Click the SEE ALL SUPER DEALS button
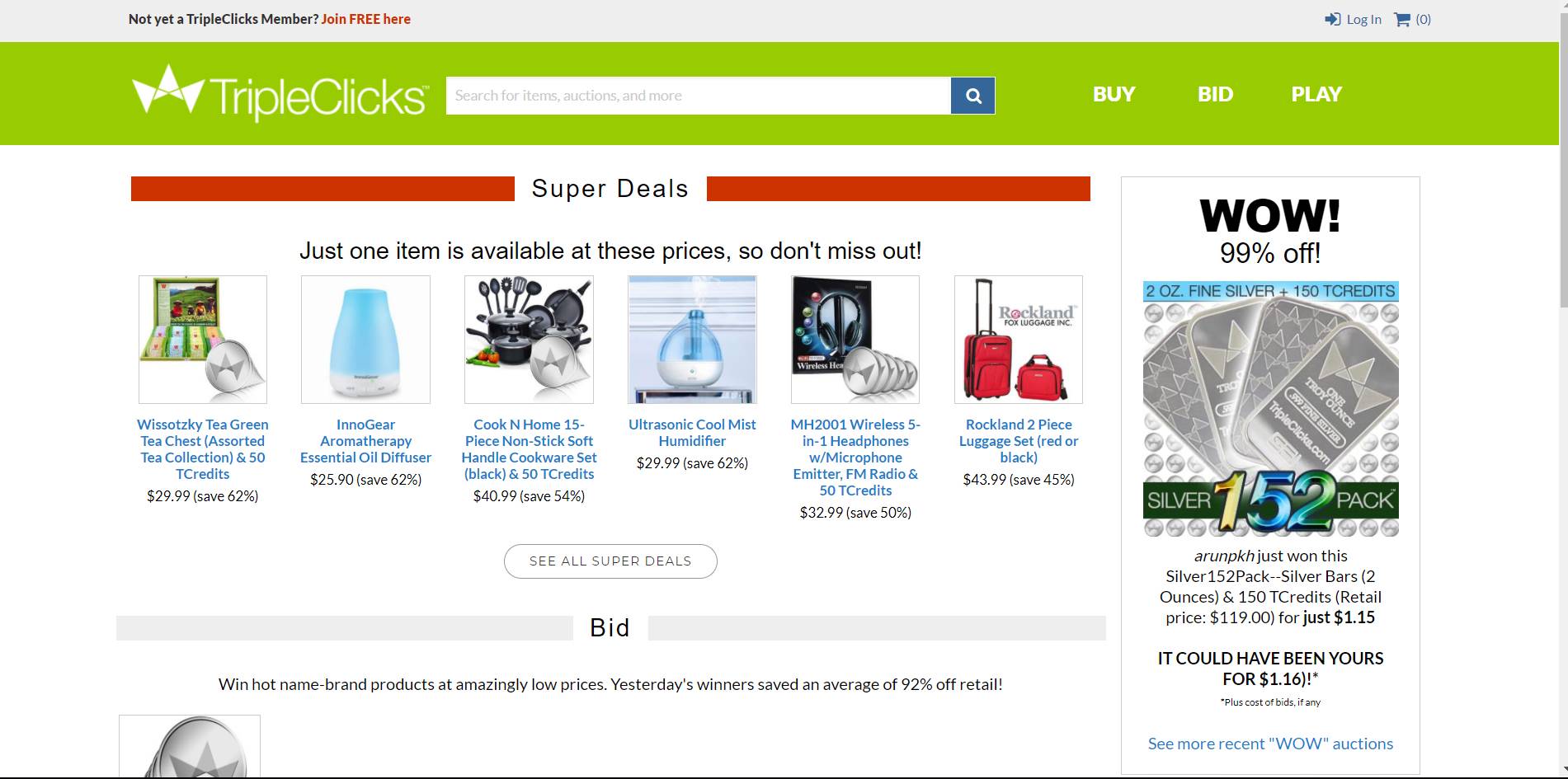The image size is (1568, 779). click(x=610, y=561)
